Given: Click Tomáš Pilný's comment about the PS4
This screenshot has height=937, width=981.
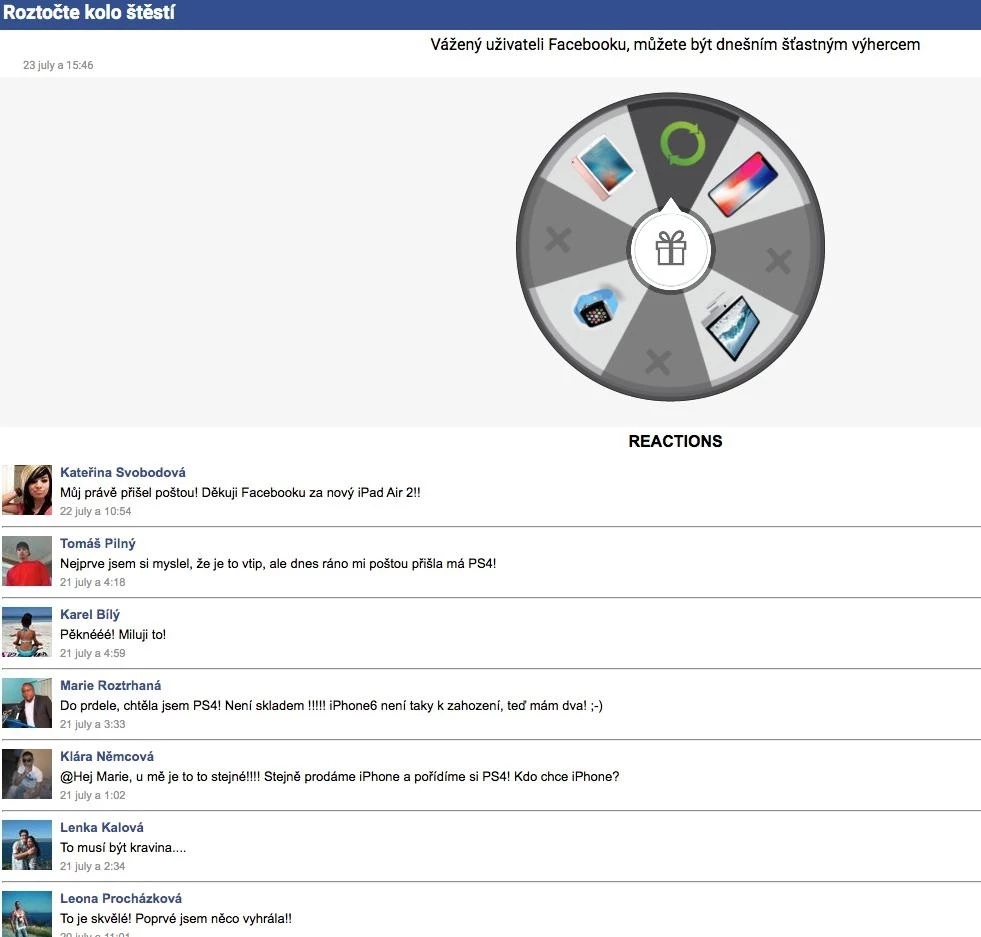Looking at the screenshot, I should pyautogui.click(x=278, y=563).
